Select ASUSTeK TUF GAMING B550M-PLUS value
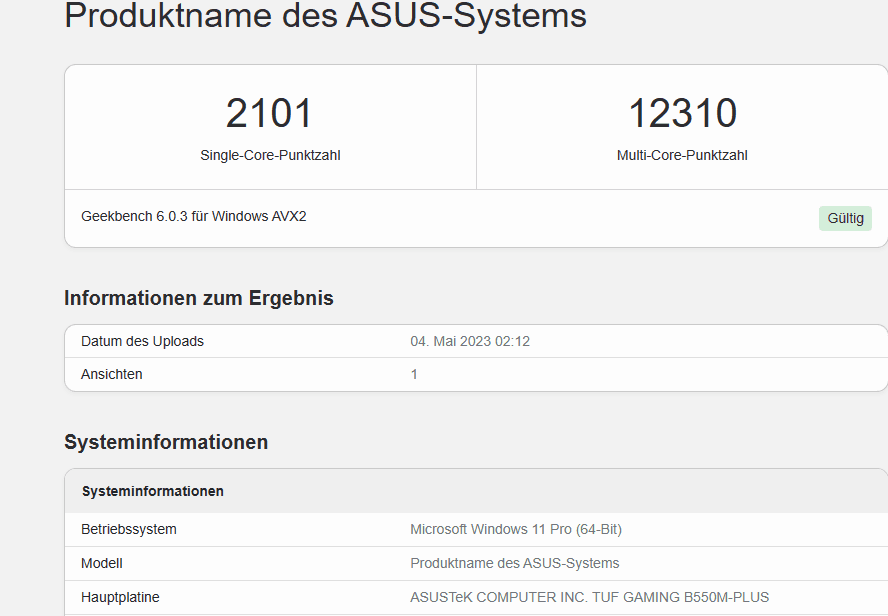This screenshot has width=888, height=616. (x=590, y=597)
